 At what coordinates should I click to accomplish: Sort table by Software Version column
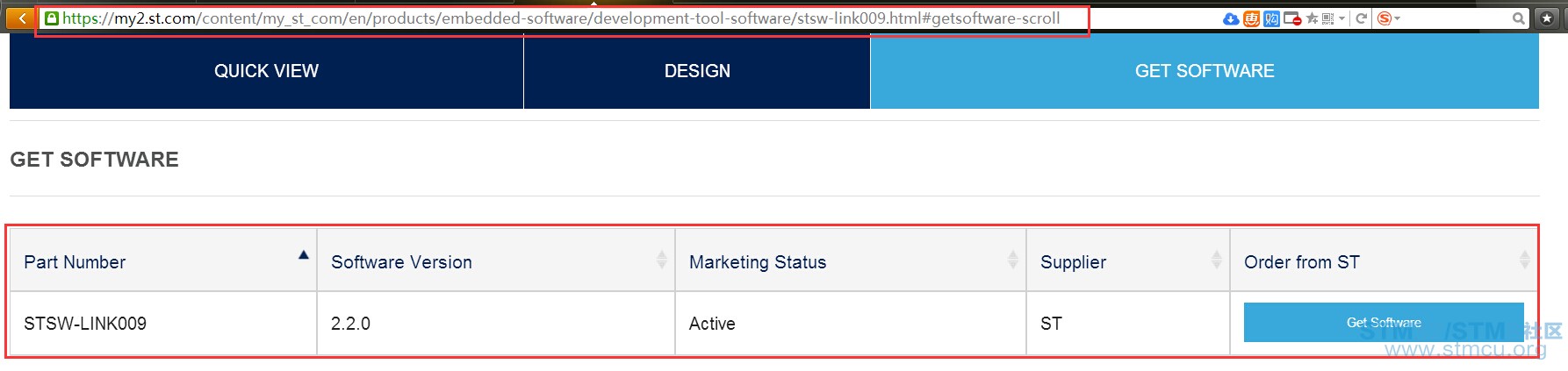click(496, 260)
